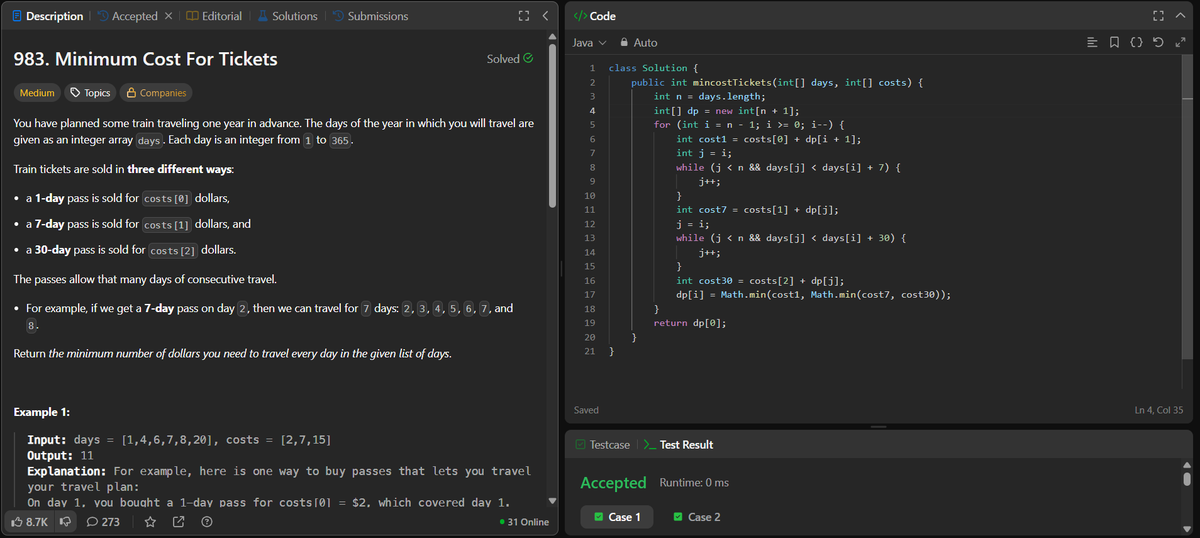
Task: Format code with align-lines icon
Action: [1094, 43]
